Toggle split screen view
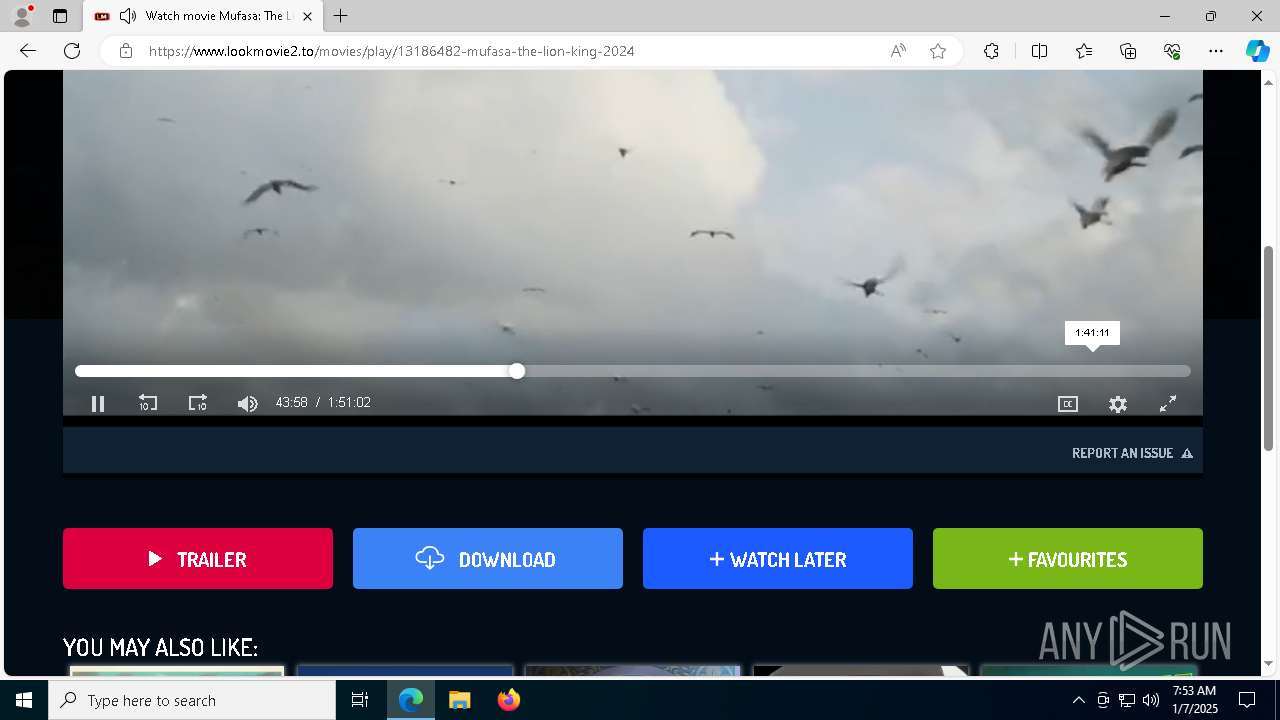 pos(1039,51)
